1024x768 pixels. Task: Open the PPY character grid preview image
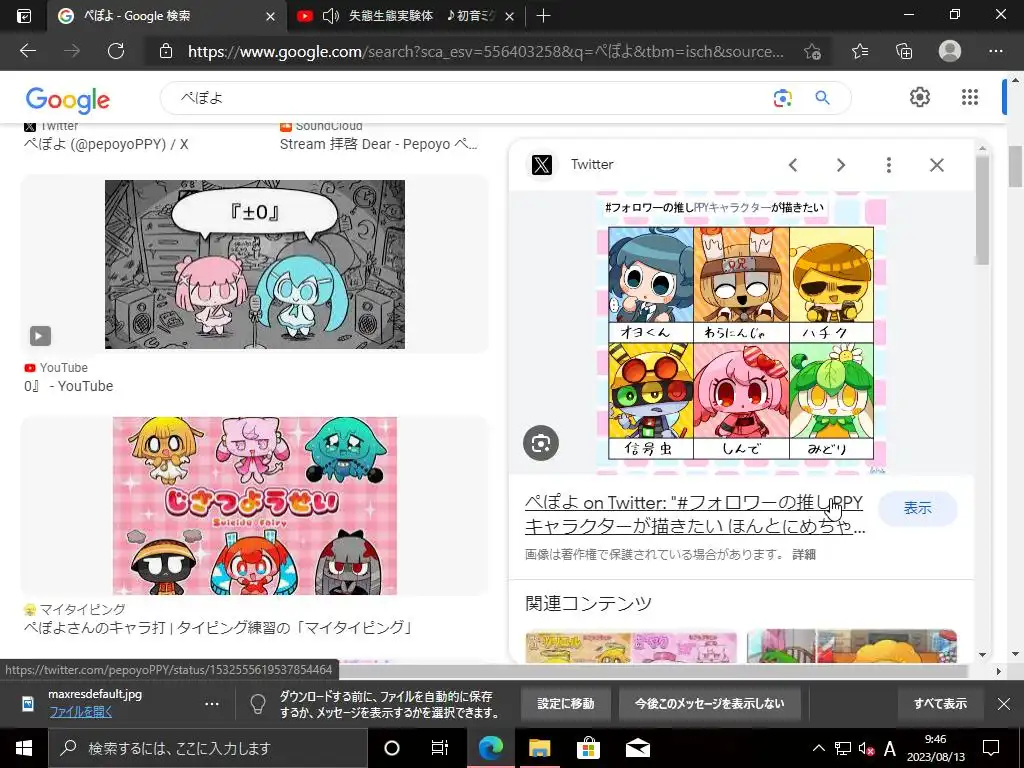pos(741,332)
